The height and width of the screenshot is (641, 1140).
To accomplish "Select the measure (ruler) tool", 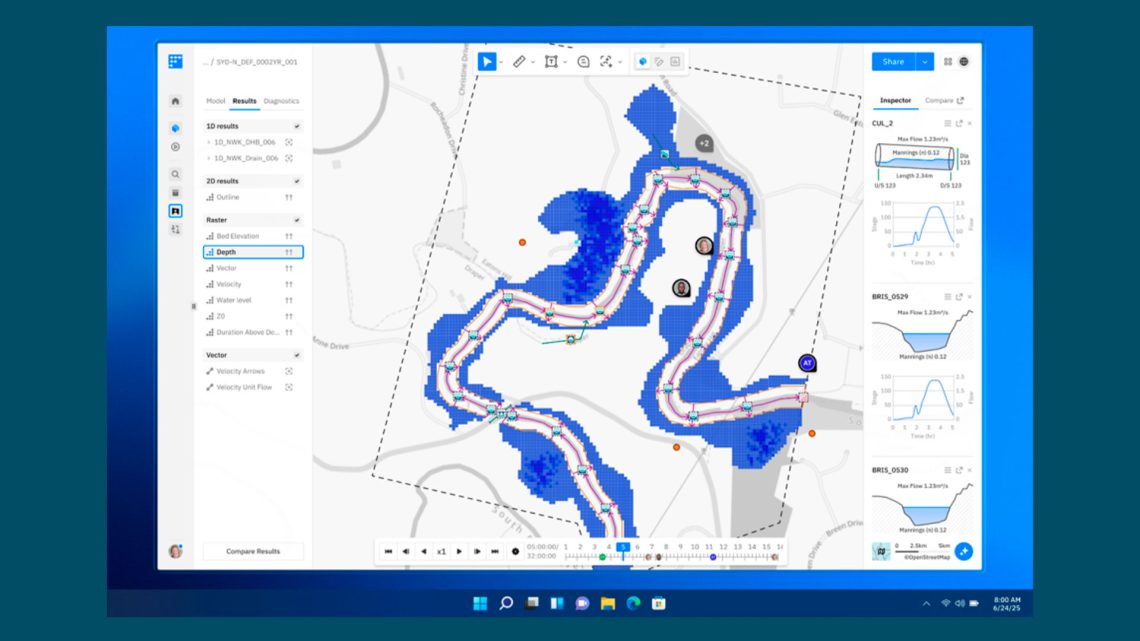I will pyautogui.click(x=518, y=61).
